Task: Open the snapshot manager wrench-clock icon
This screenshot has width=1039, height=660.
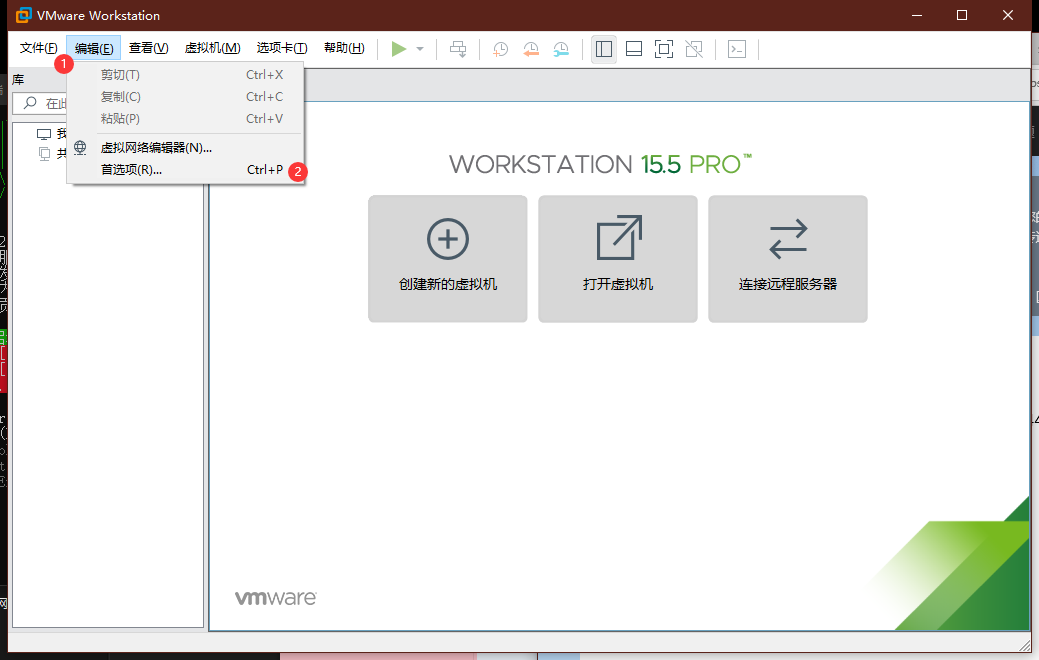Action: pos(561,49)
